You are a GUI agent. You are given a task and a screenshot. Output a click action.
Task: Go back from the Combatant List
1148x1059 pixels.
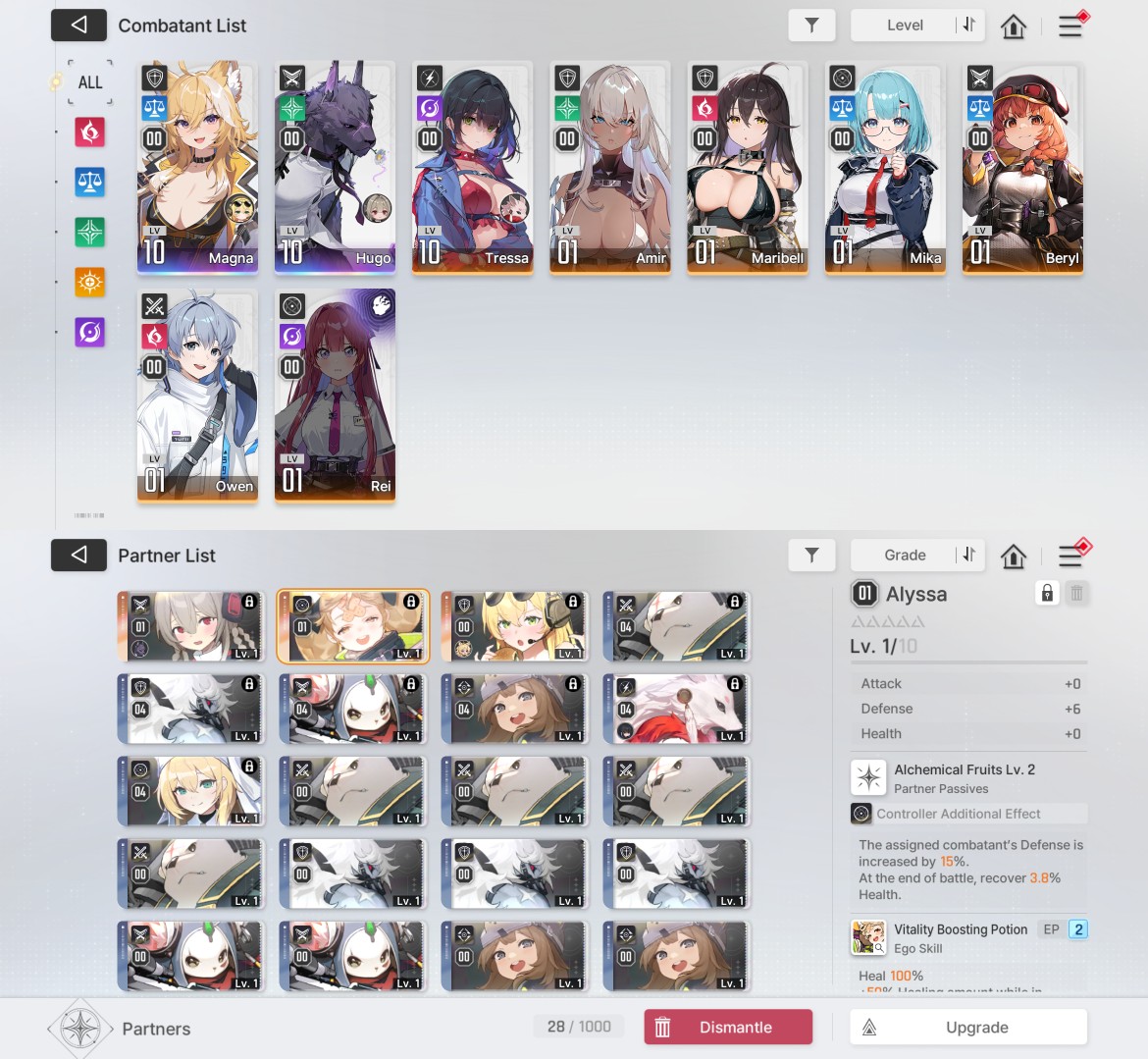[x=78, y=26]
